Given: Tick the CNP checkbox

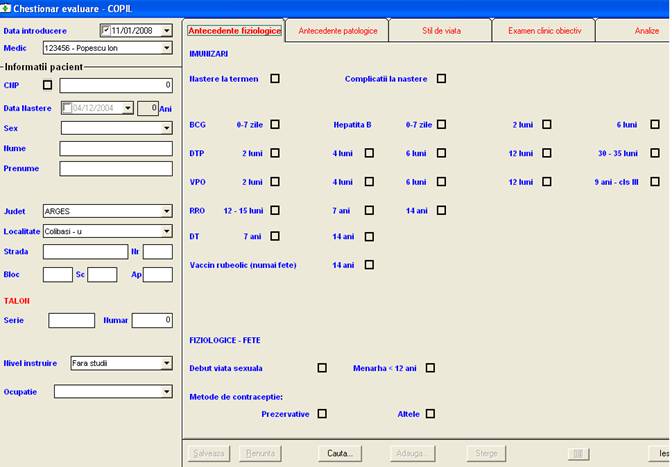Looking at the screenshot, I should (x=47, y=86).
